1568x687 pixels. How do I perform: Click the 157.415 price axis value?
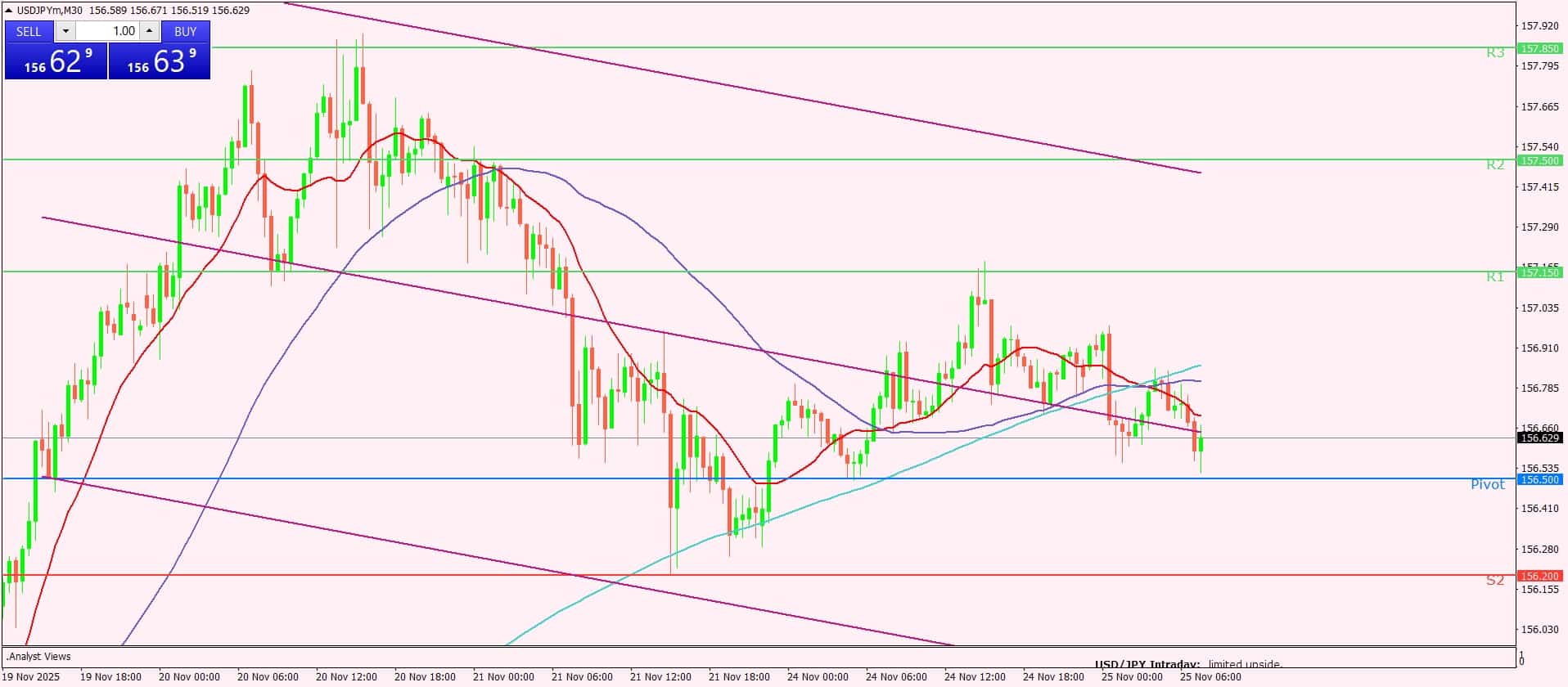1539,187
